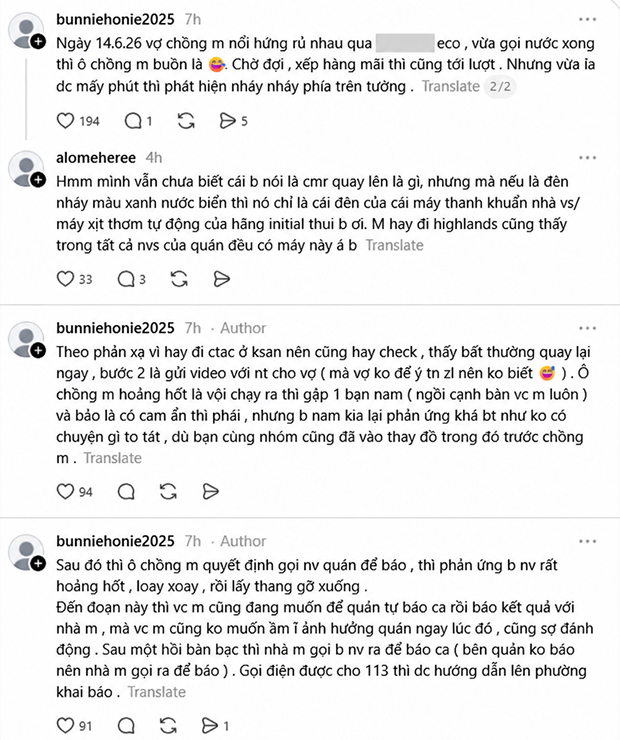Translate the first bunniehonie2025 post

point(451,86)
